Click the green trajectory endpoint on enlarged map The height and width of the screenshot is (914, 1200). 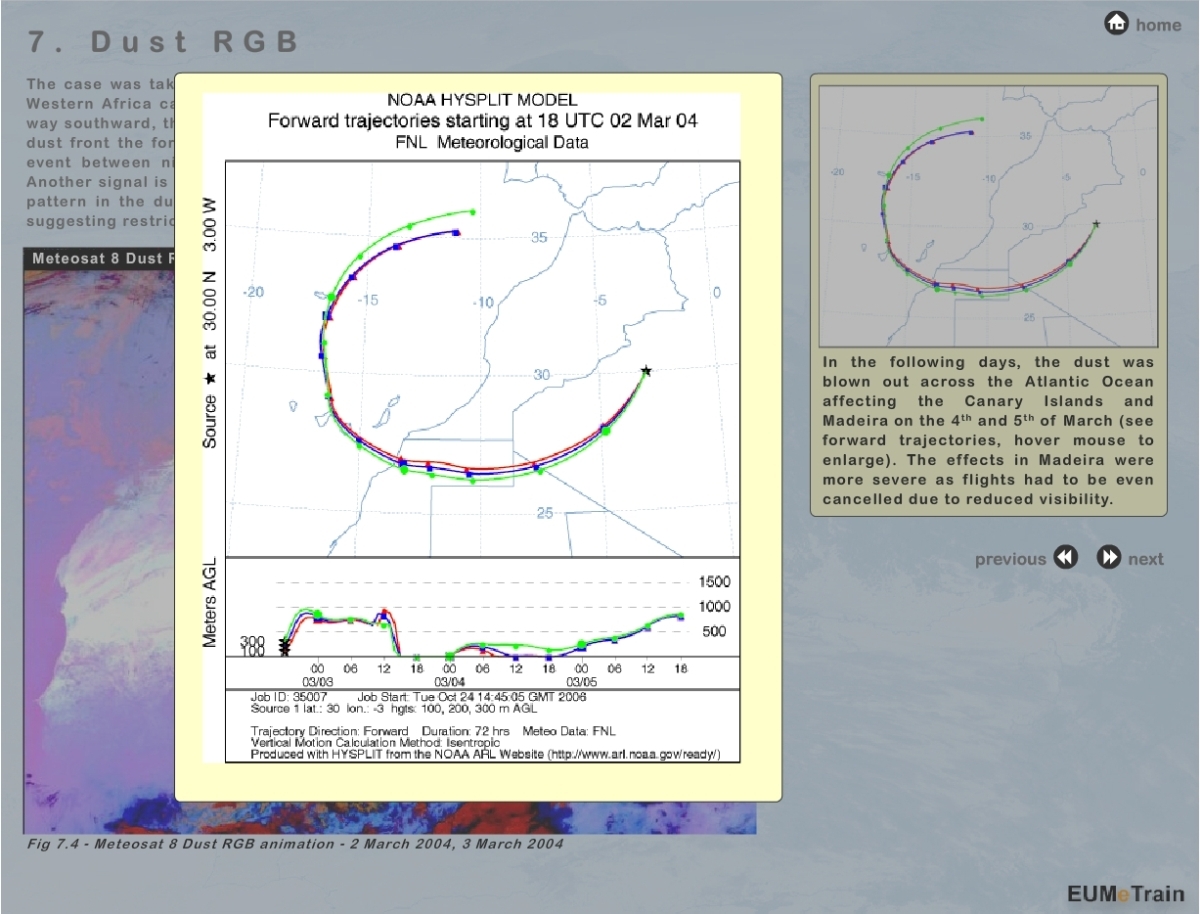pyautogui.click(x=473, y=212)
